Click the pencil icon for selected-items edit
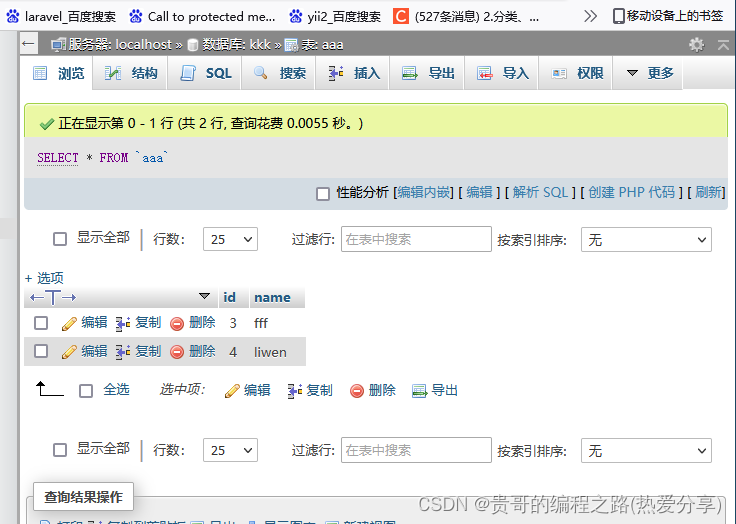The image size is (736, 524). coord(232,391)
